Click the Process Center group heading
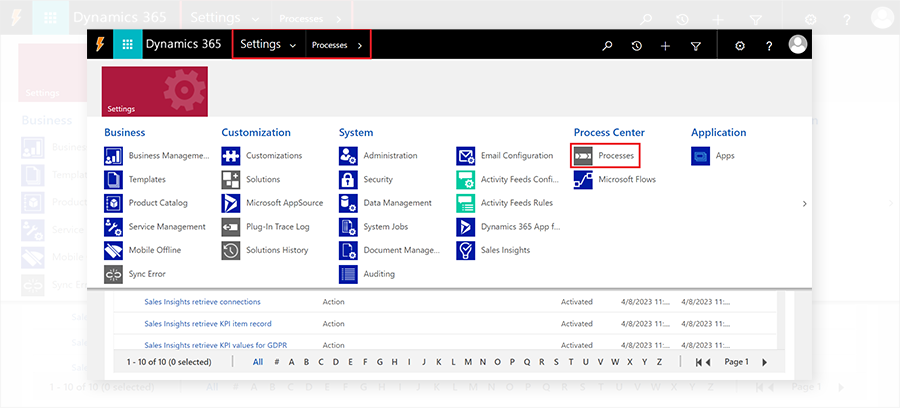The height and width of the screenshot is (408, 900). point(609,133)
